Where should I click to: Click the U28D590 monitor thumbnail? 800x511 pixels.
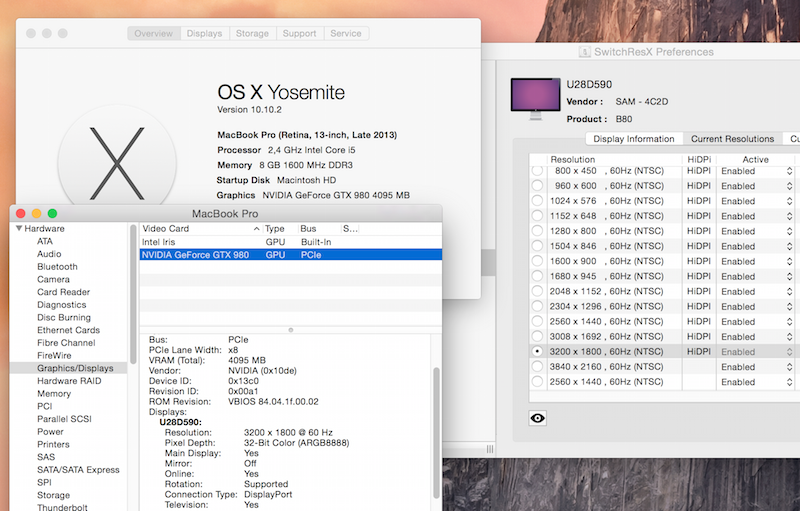pyautogui.click(x=535, y=99)
